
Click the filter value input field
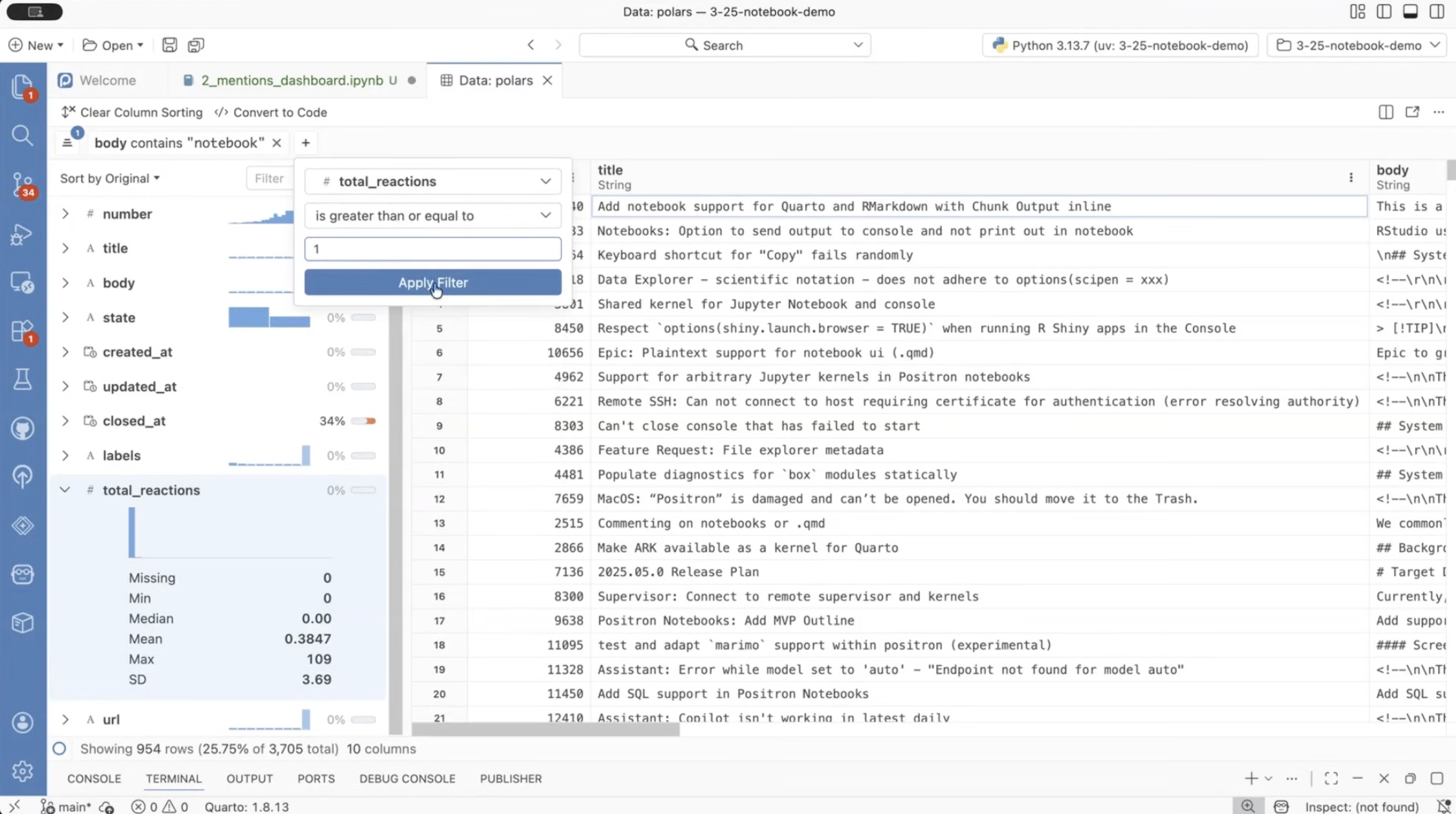point(432,249)
